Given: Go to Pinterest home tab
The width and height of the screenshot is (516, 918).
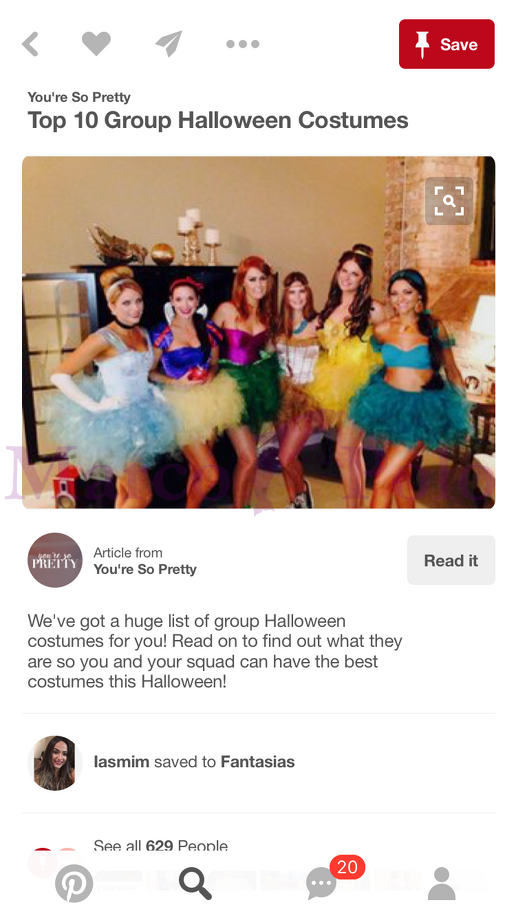Looking at the screenshot, I should [74, 883].
